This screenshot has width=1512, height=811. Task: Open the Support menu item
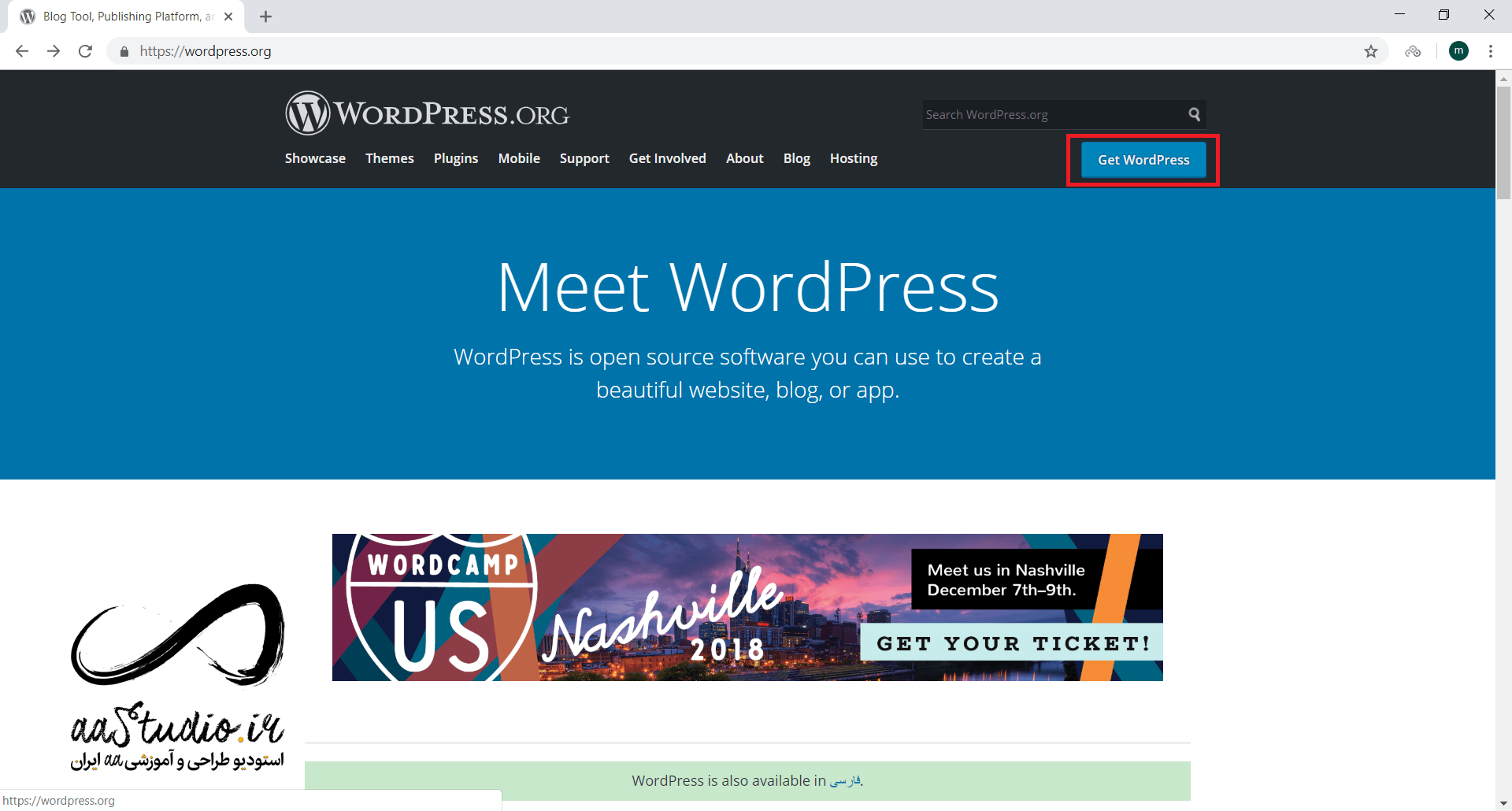(x=584, y=158)
